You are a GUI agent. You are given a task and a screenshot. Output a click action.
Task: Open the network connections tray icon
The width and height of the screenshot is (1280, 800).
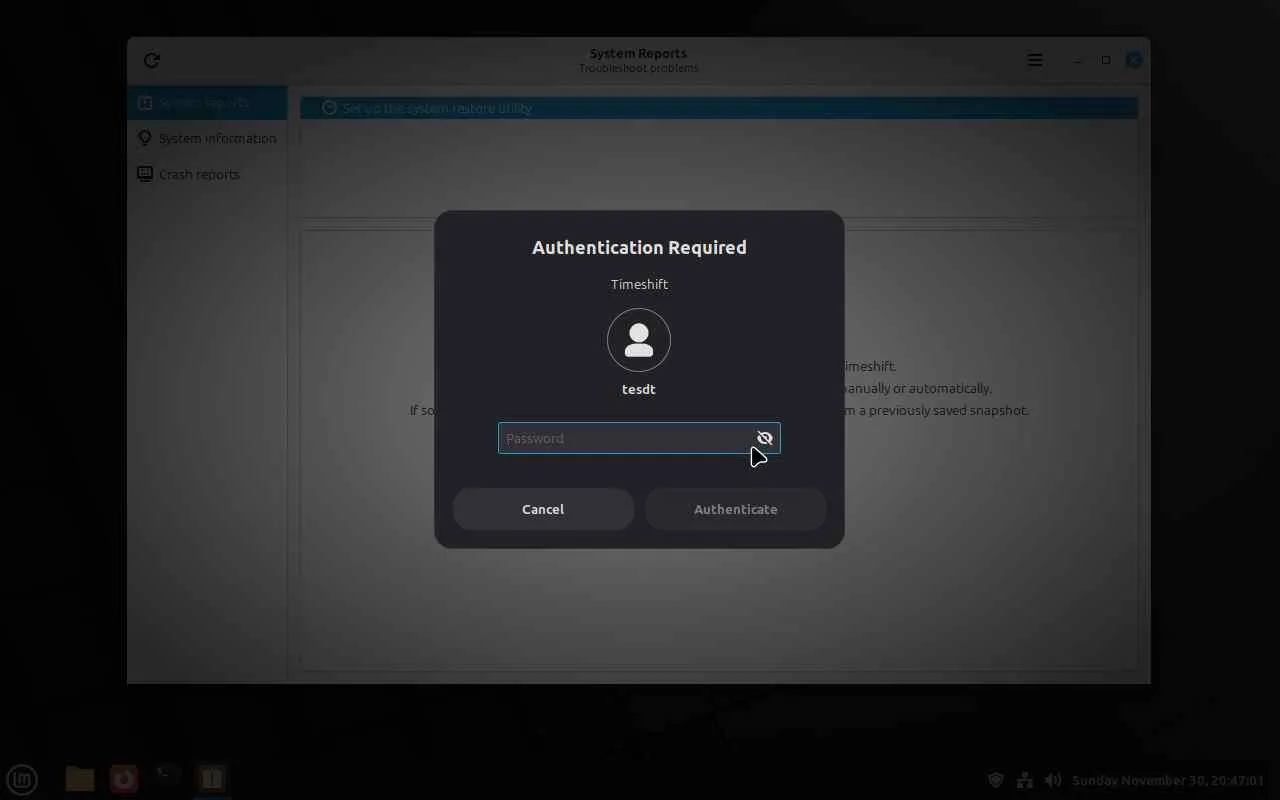click(1025, 780)
